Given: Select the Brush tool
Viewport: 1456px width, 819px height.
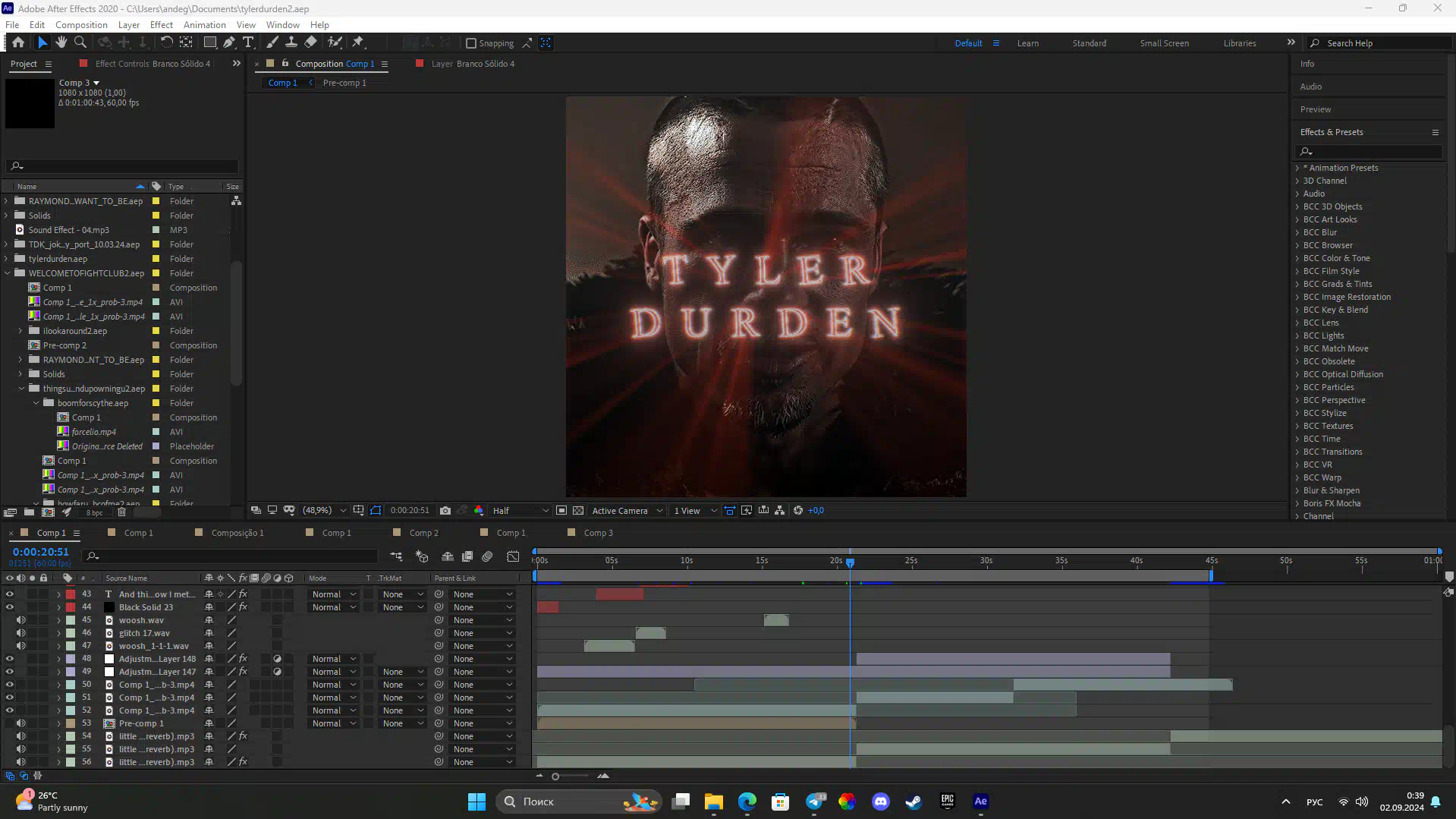Looking at the screenshot, I should (272, 43).
